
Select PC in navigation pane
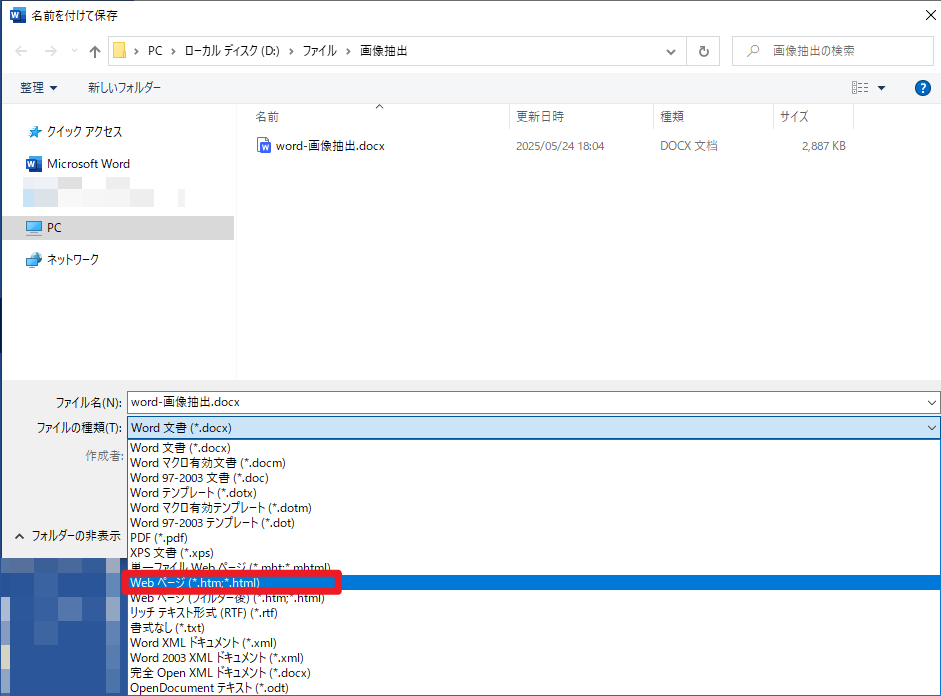[x=118, y=228]
